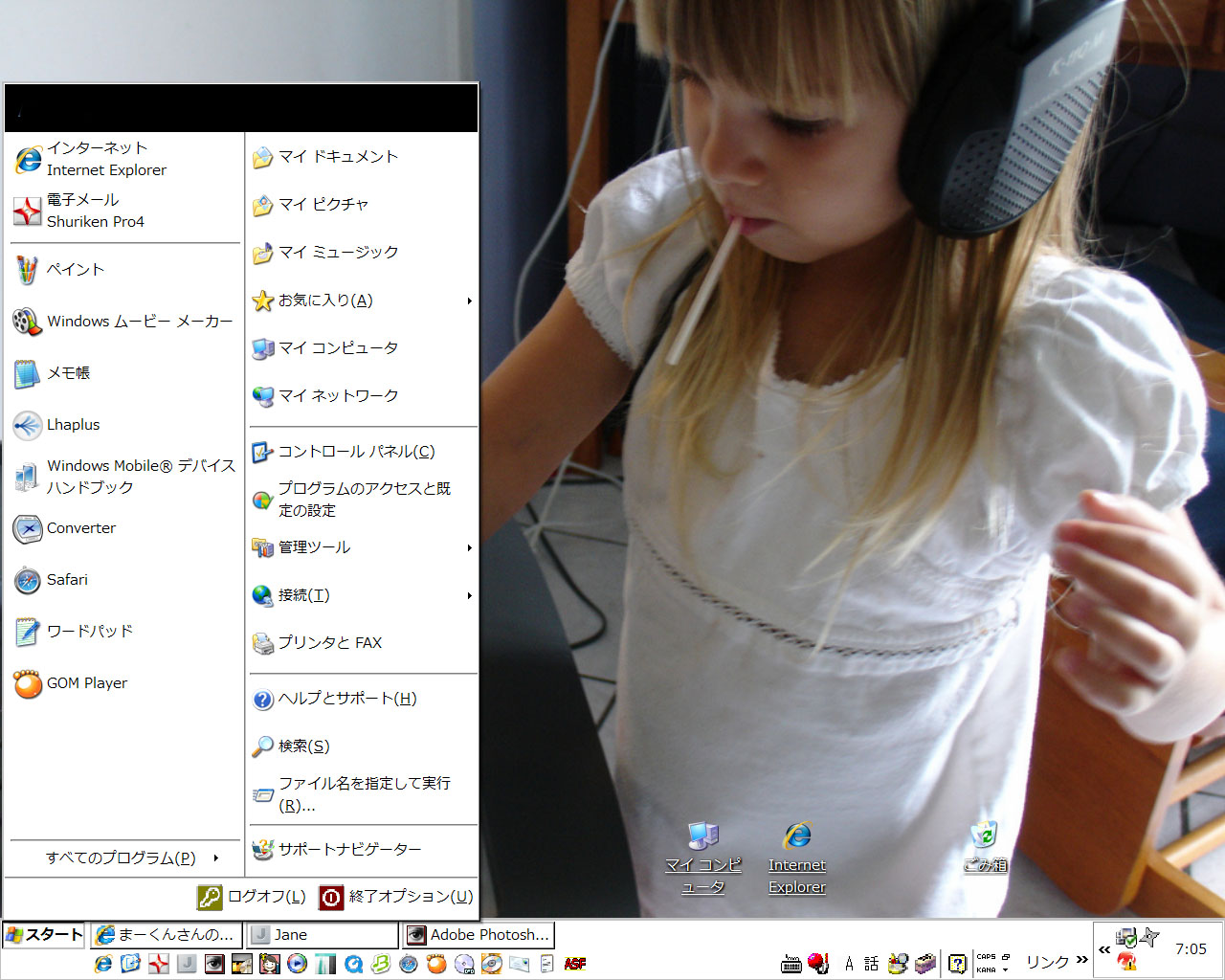This screenshot has height=980, width=1225.
Task: Open ヘルプとサポート
Action: [363, 699]
